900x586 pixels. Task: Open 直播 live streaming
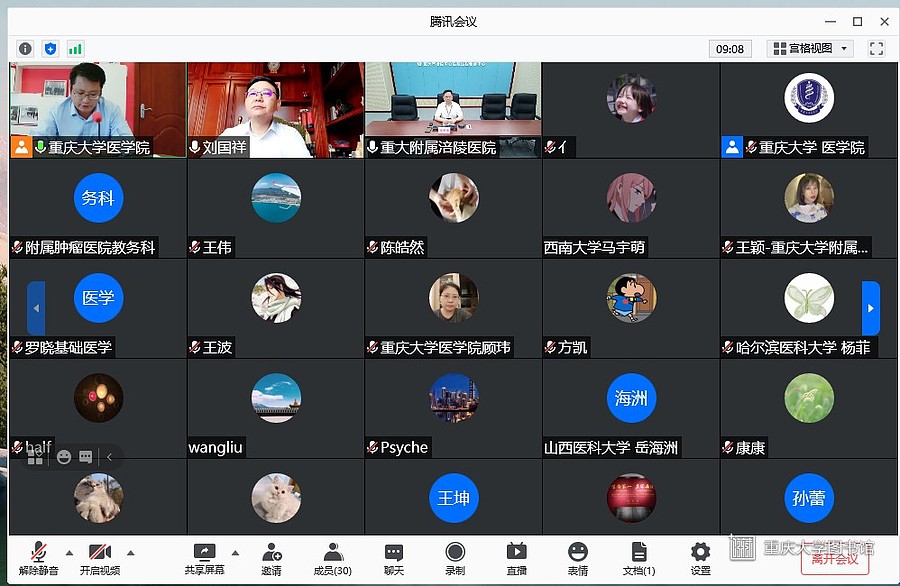pyautogui.click(x=517, y=558)
